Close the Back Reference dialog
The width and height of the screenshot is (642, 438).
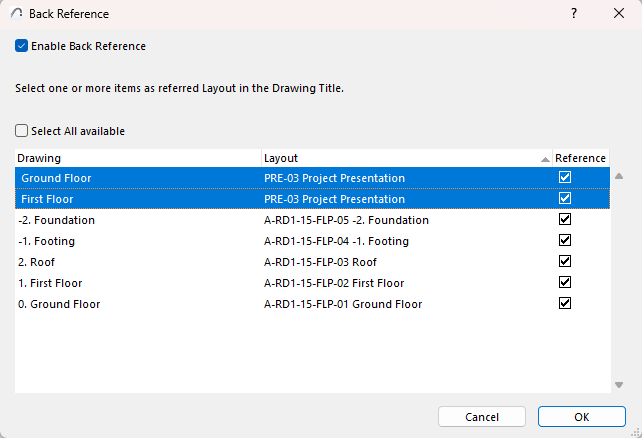click(x=618, y=14)
